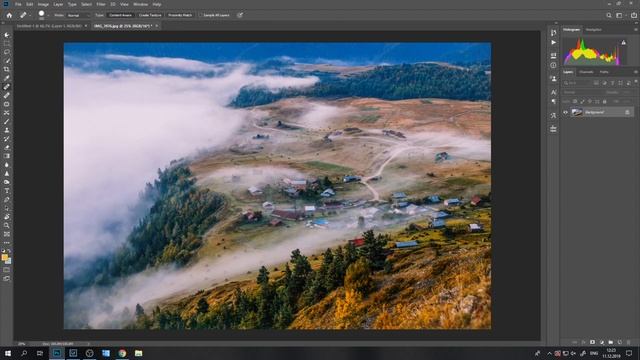Viewport: 640px width, 360px height.
Task: Choose the Content-Aware type button
Action: tap(120, 15)
